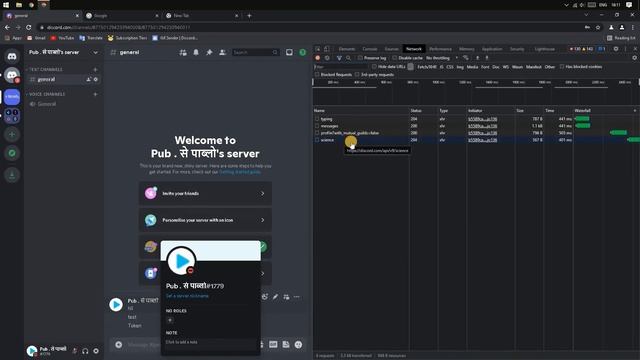640x360 pixels.
Task: Add a voice channel with plus icon
Action: [96, 94]
